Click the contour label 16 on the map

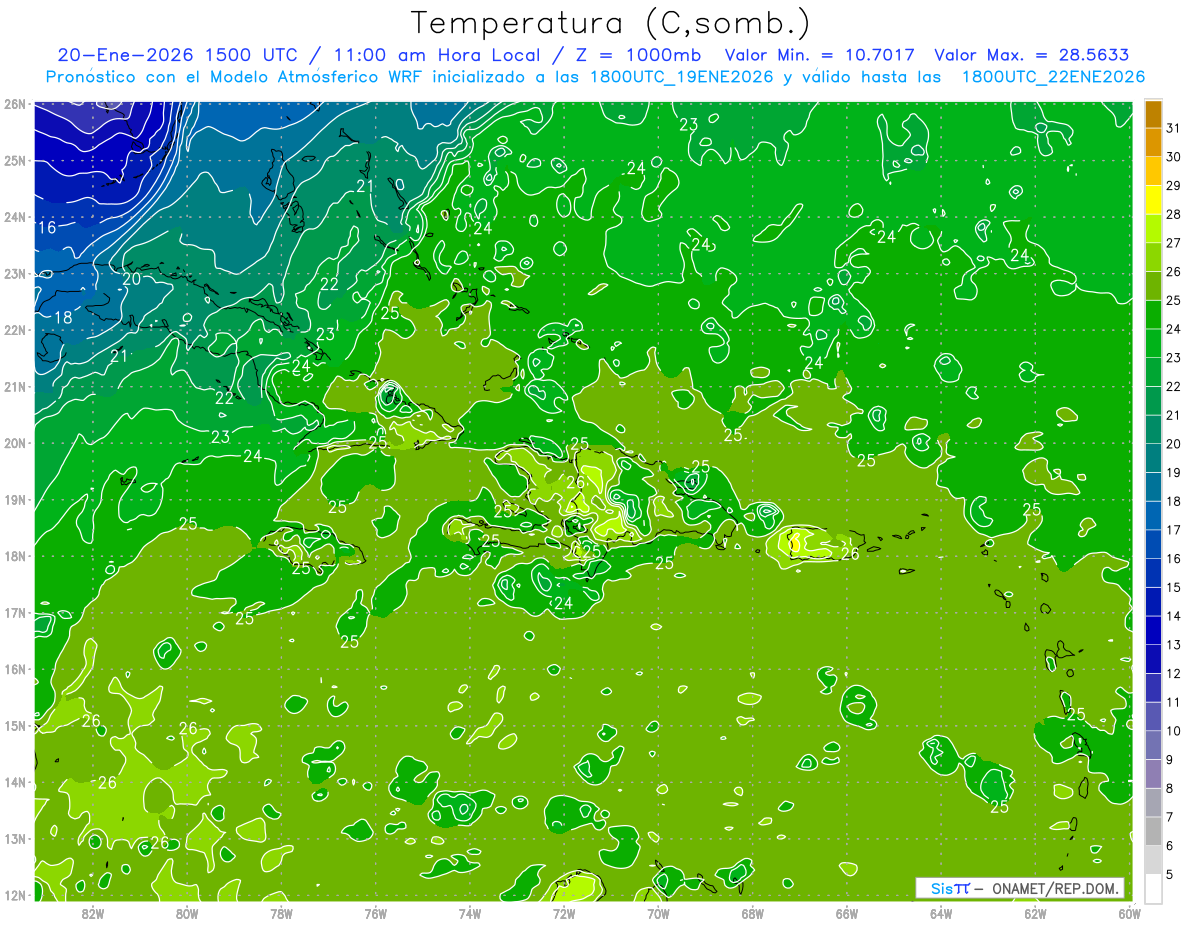point(47,228)
